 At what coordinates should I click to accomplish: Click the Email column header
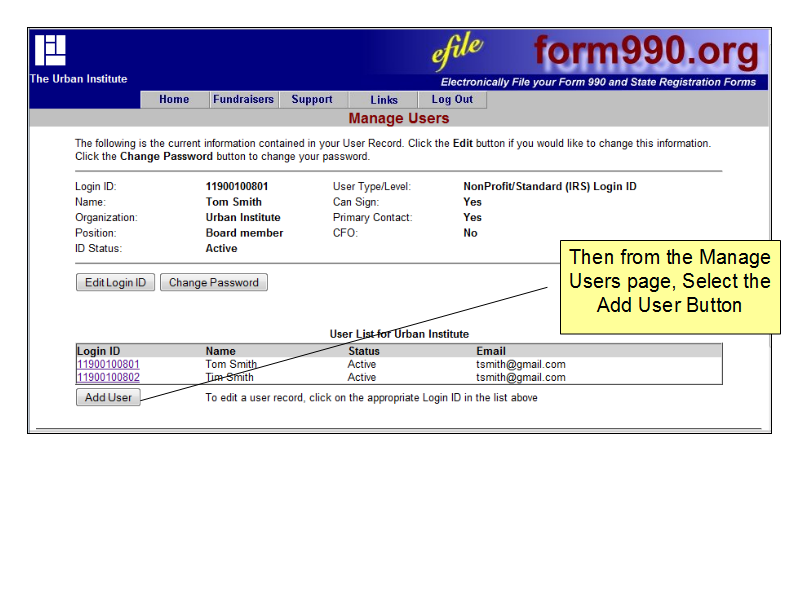[x=491, y=351]
